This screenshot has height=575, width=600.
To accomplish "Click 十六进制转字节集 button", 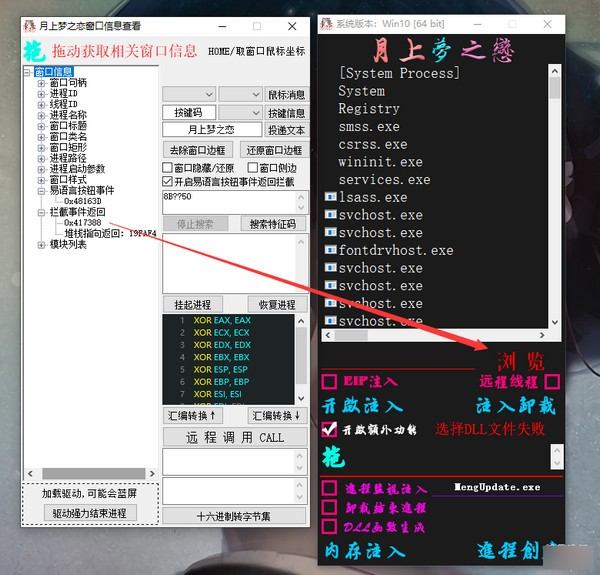I will [234, 516].
